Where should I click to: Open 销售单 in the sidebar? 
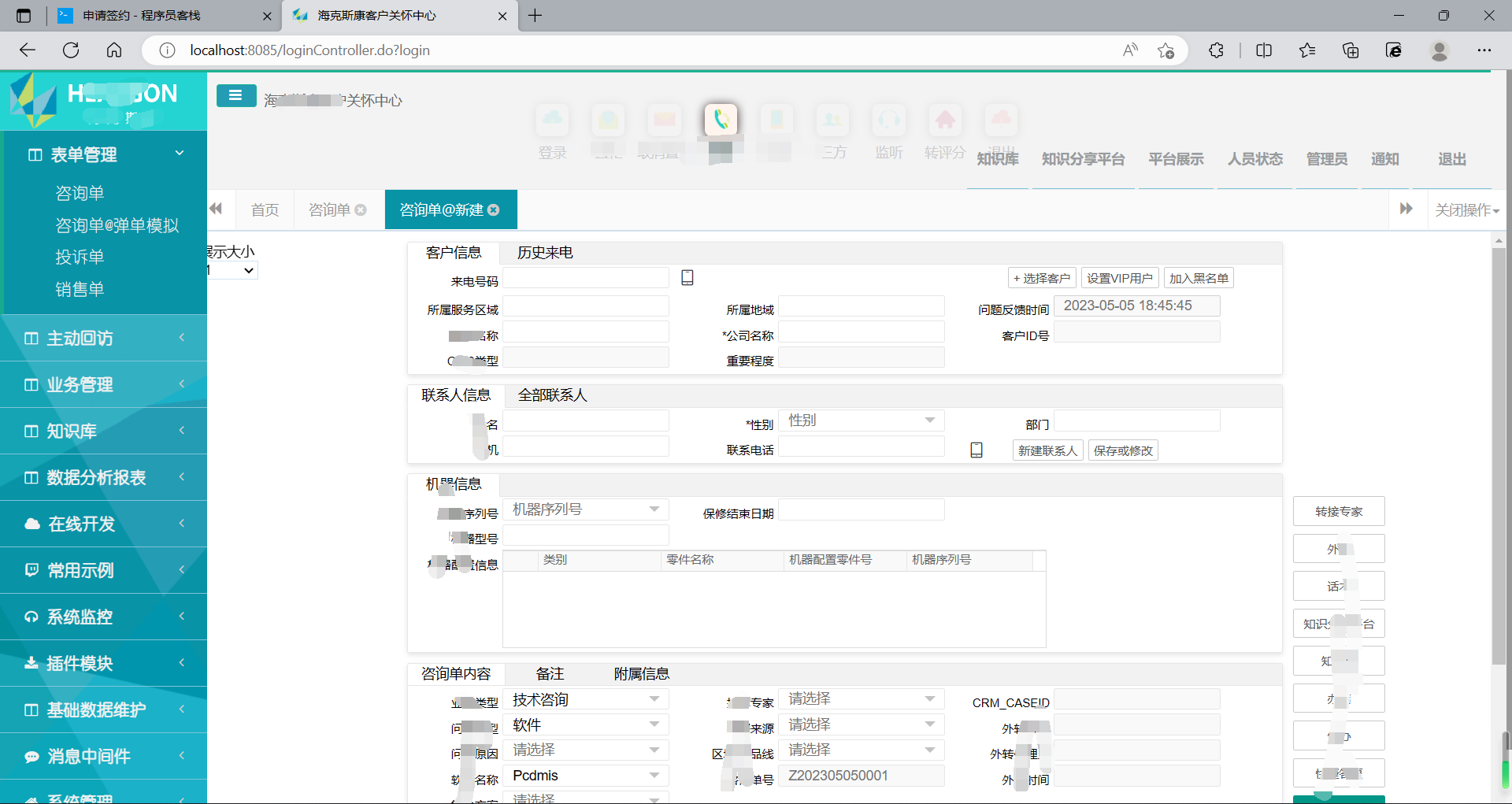[x=80, y=289]
